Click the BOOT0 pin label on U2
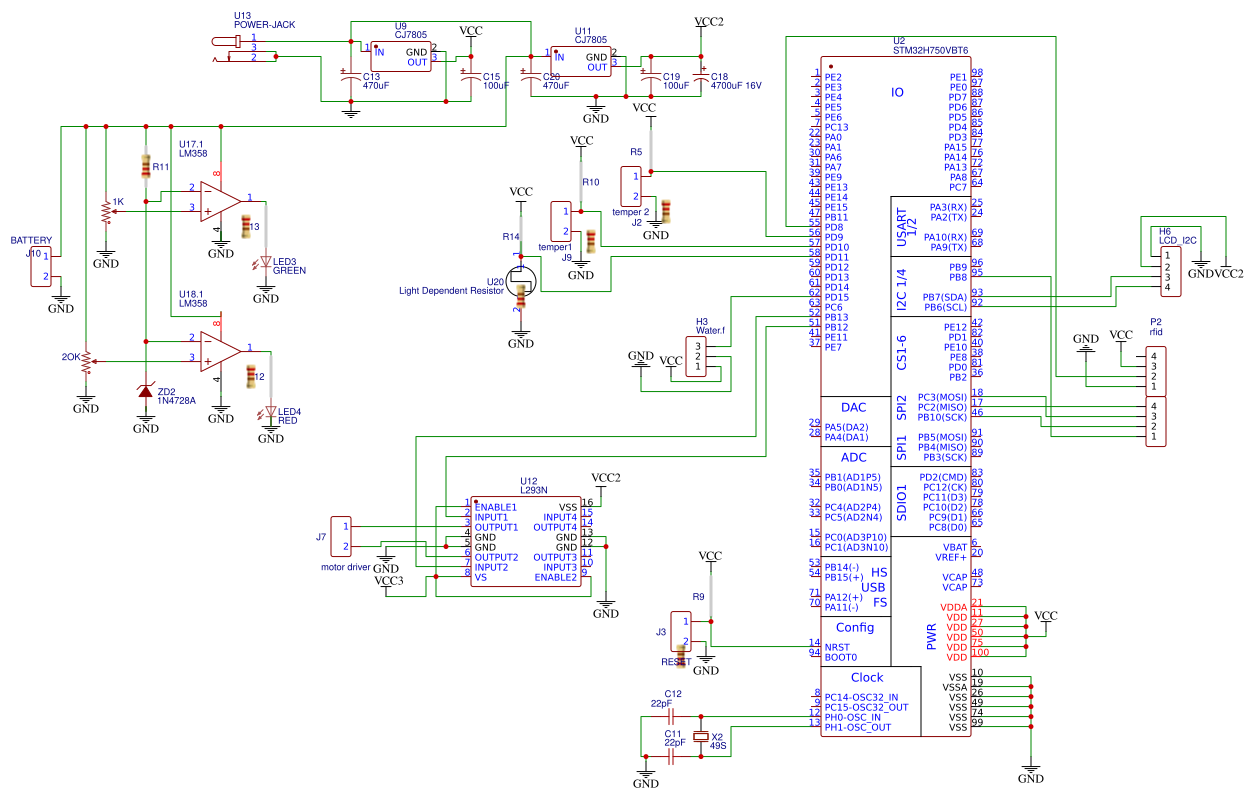Screen dimensions: 1255x800 (x=839, y=657)
